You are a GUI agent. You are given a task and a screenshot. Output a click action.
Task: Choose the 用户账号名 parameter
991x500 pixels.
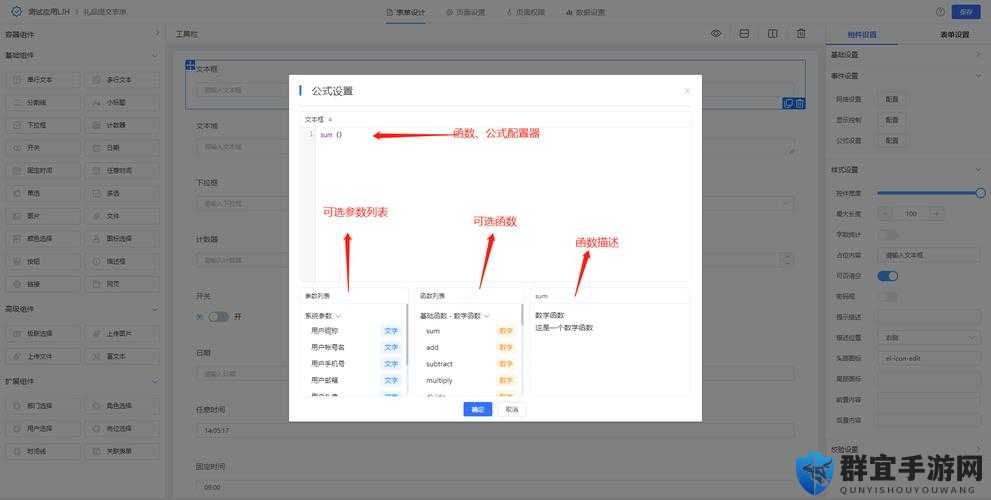coord(354,347)
